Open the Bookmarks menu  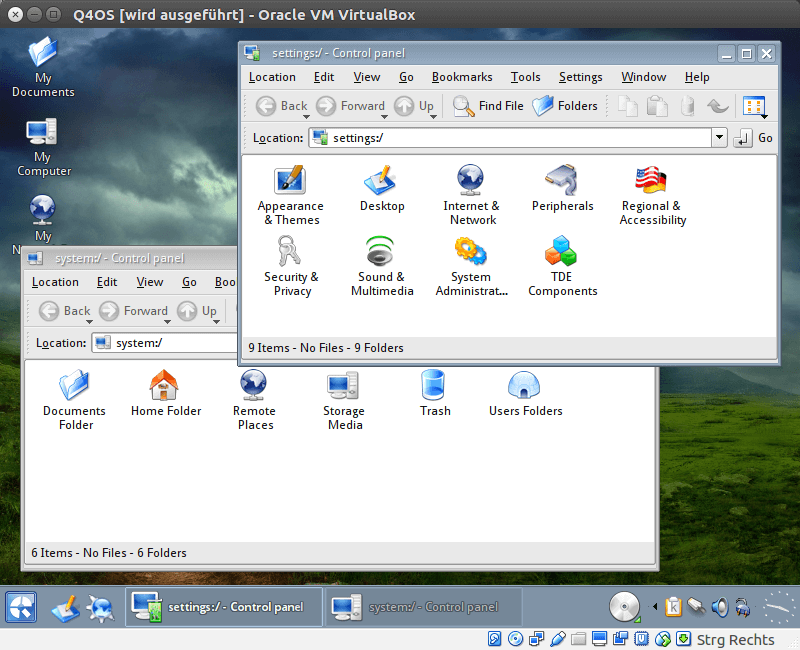tap(461, 77)
